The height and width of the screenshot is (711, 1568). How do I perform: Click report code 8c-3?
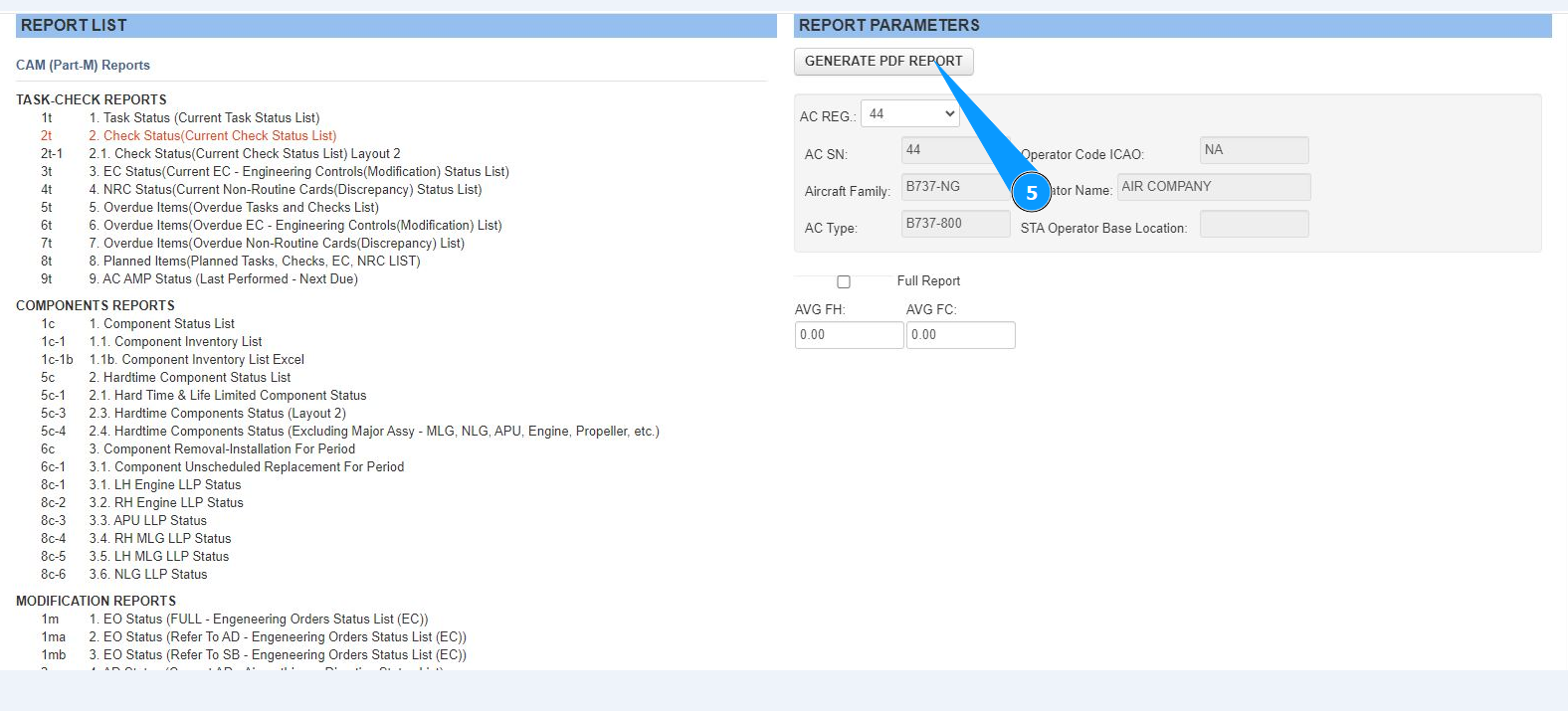click(54, 521)
